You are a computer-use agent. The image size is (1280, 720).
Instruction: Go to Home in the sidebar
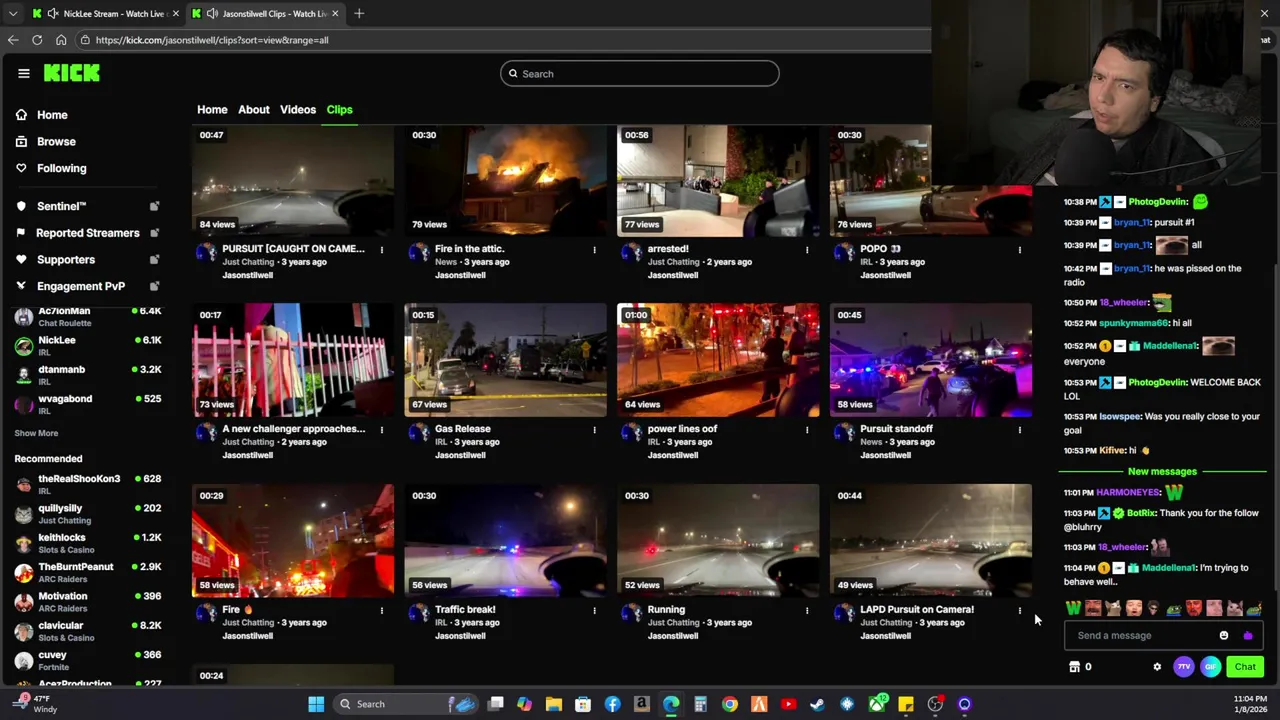click(x=52, y=115)
